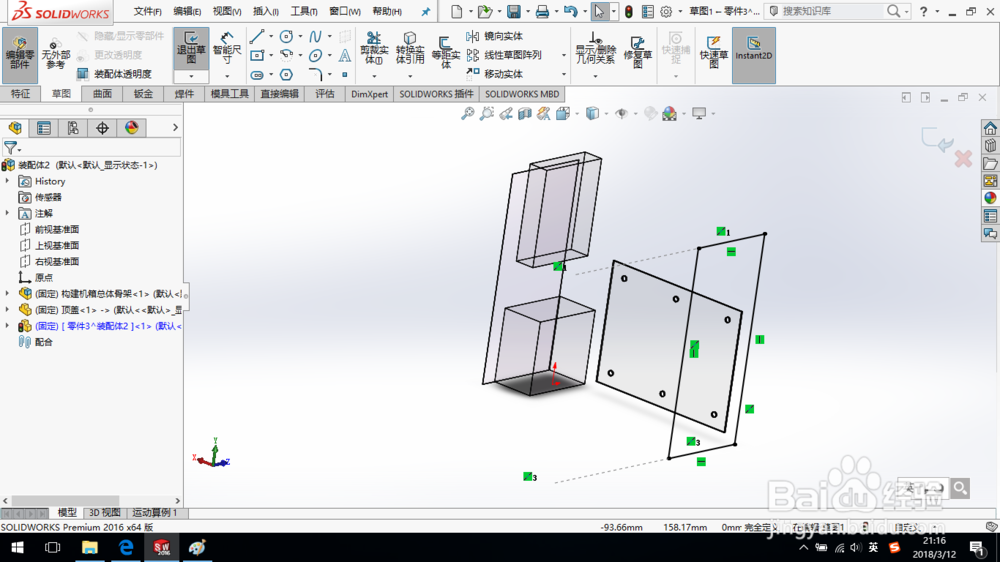Open the dropdown under 退出草图
Screen dimensions: 1000x562
(x=191, y=77)
